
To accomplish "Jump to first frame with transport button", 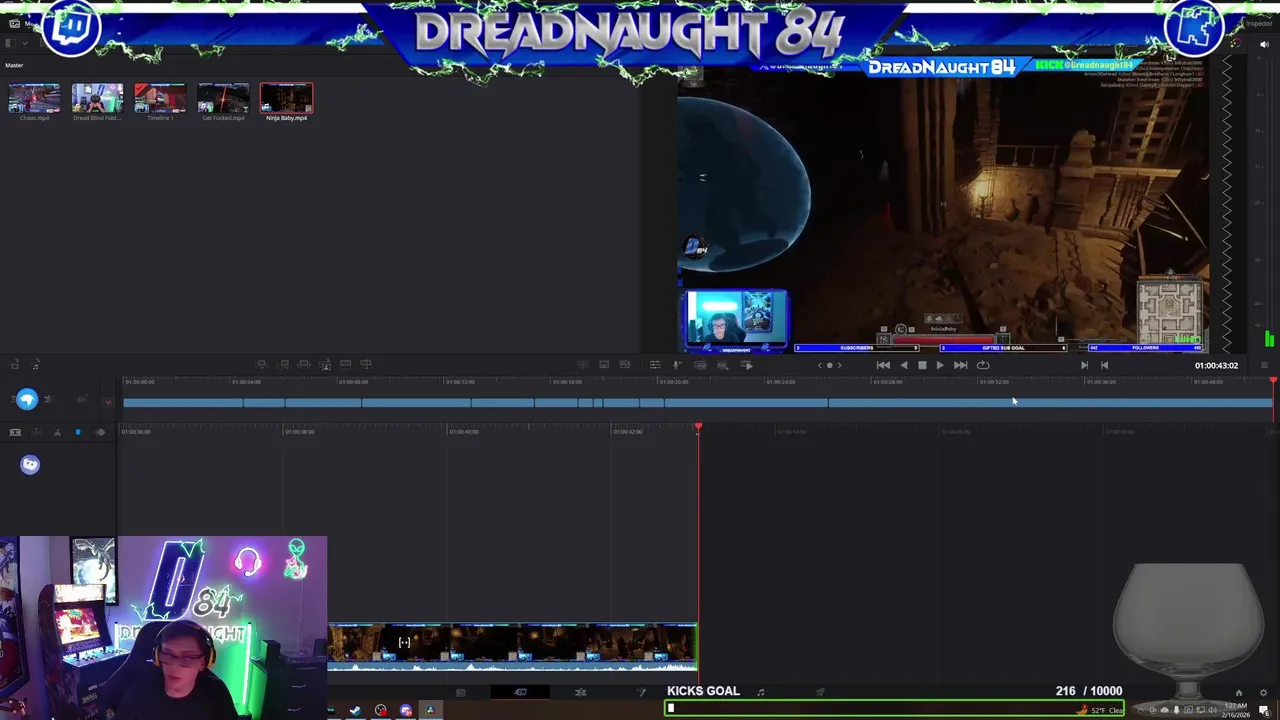I will tap(883, 365).
